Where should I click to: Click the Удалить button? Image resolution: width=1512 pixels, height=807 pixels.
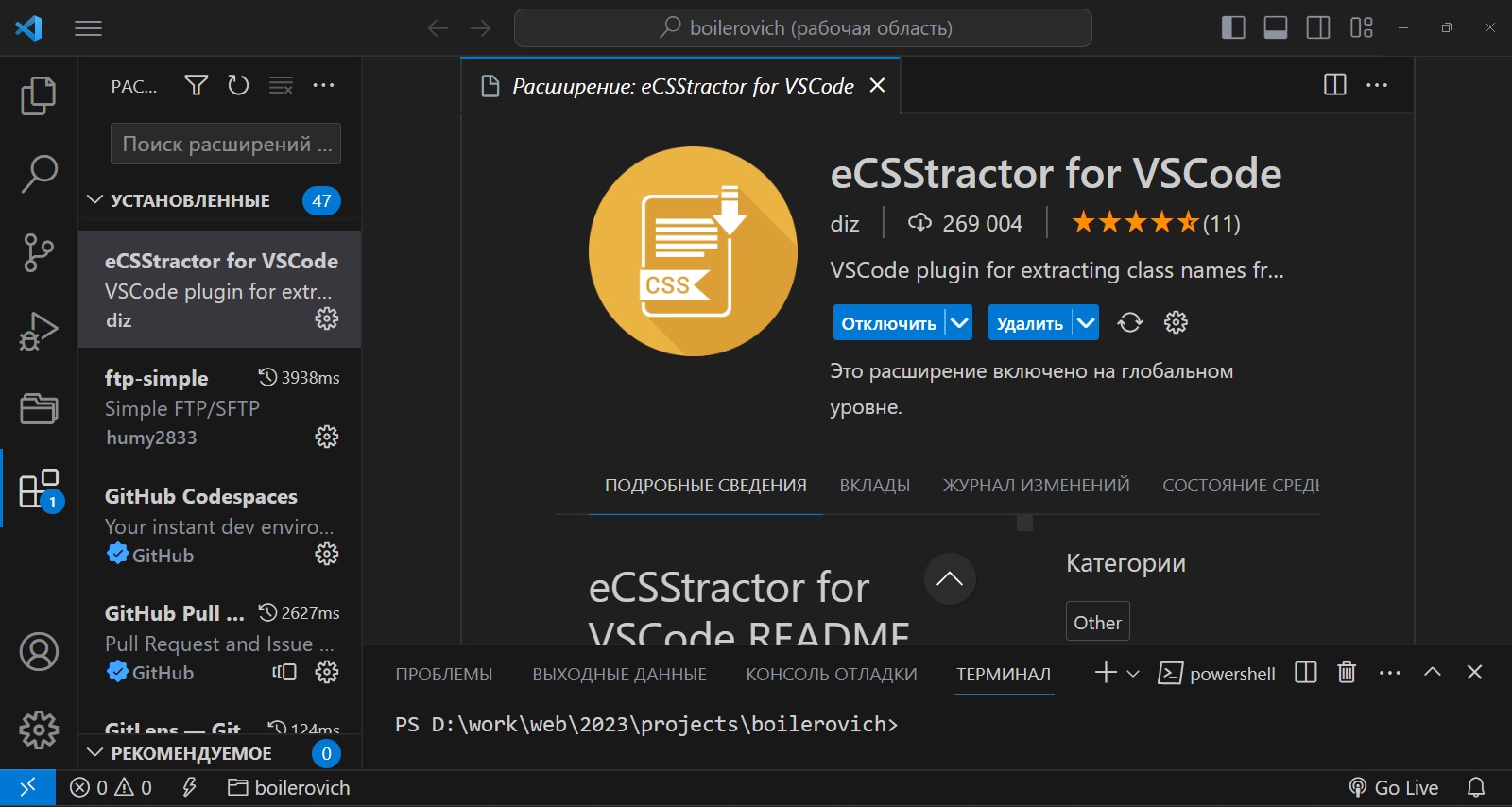click(1029, 323)
